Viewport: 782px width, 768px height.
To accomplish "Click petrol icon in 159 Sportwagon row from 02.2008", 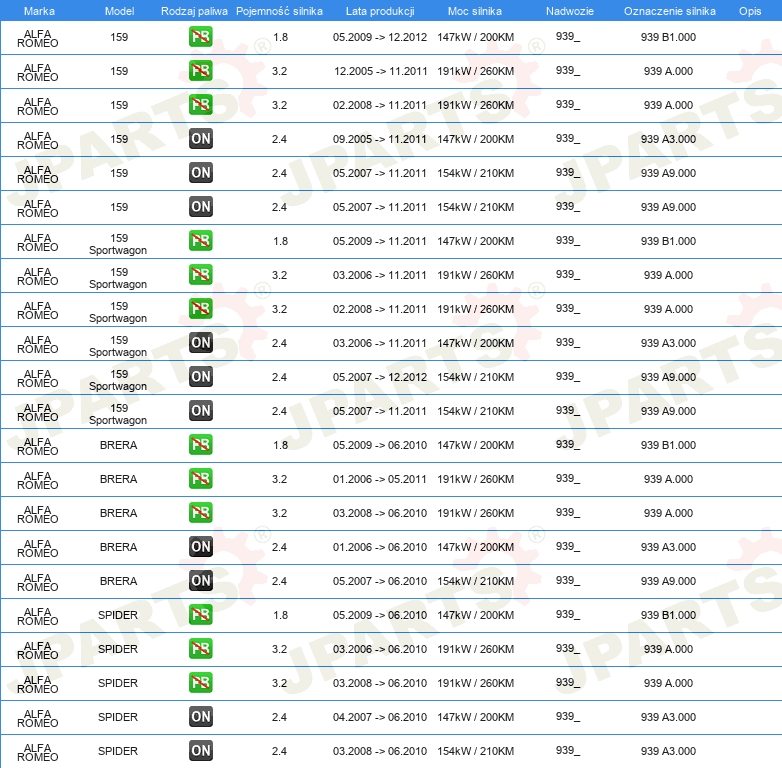I will tap(200, 309).
